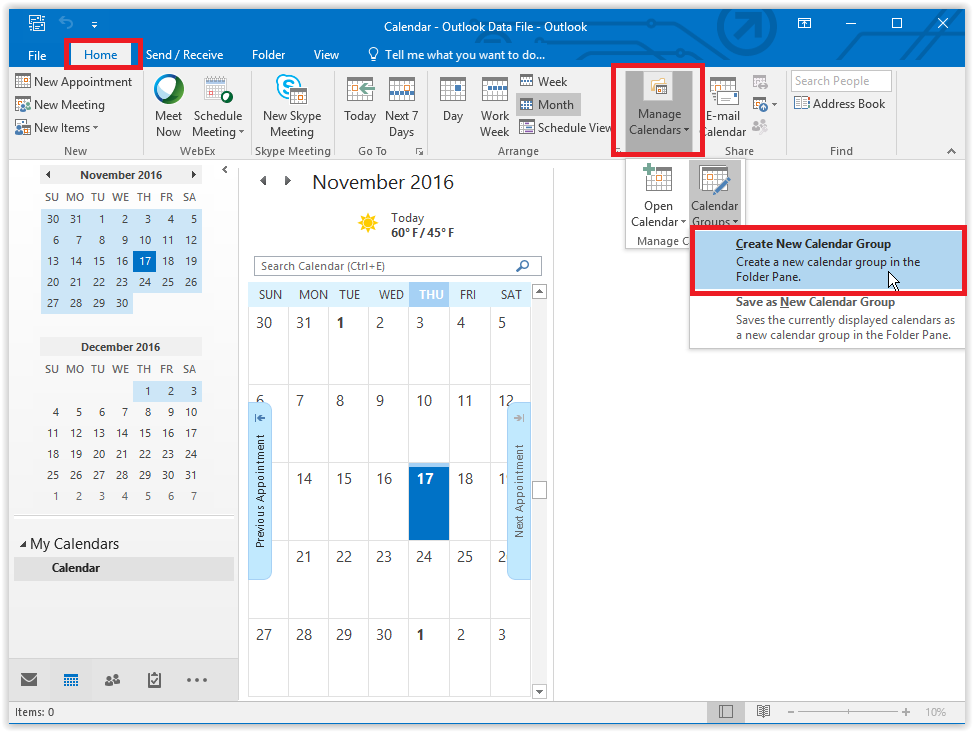Open the Folder tab

268,55
